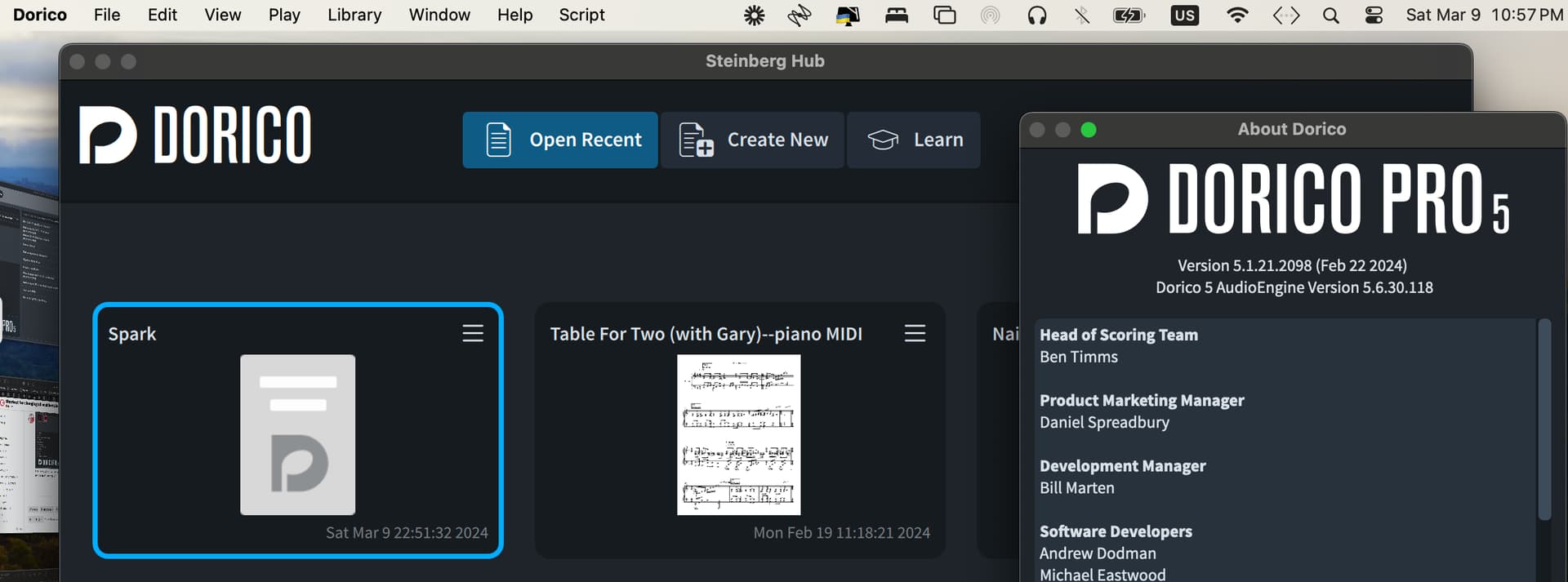
Task: Open the Script menu
Action: point(581,15)
